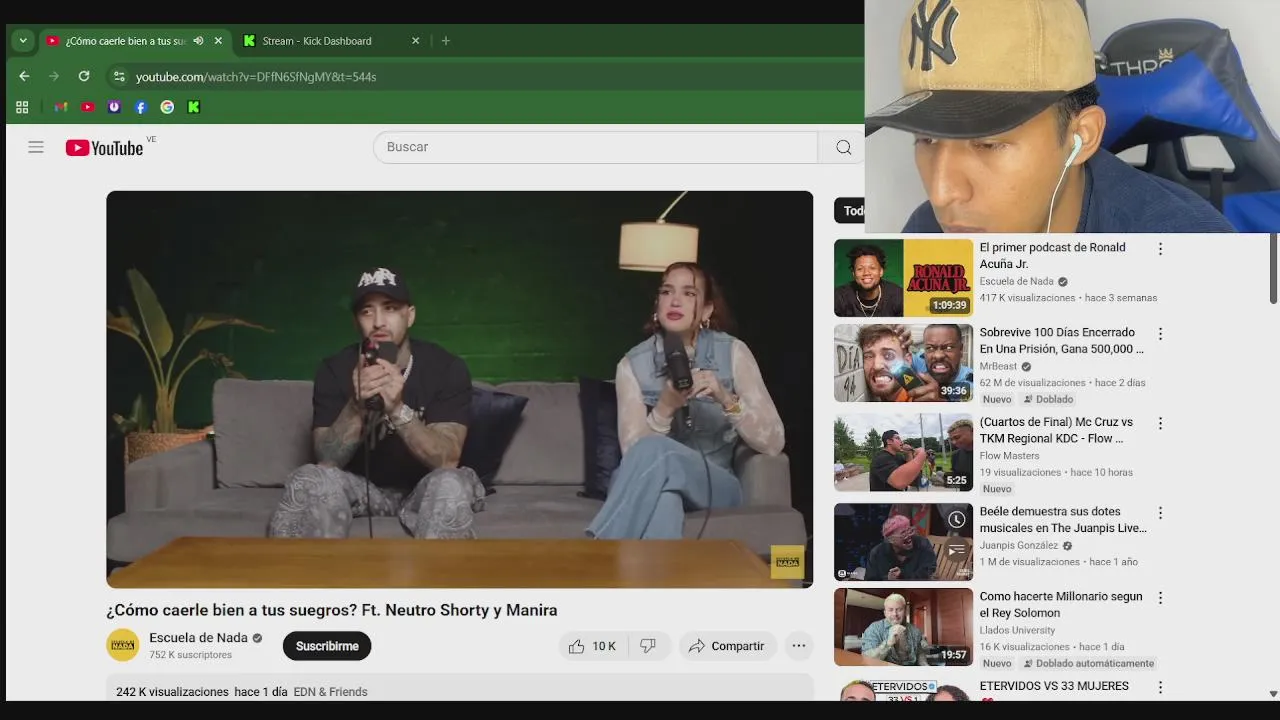Click the scrollbar down arrow

pyautogui.click(x=1273, y=693)
